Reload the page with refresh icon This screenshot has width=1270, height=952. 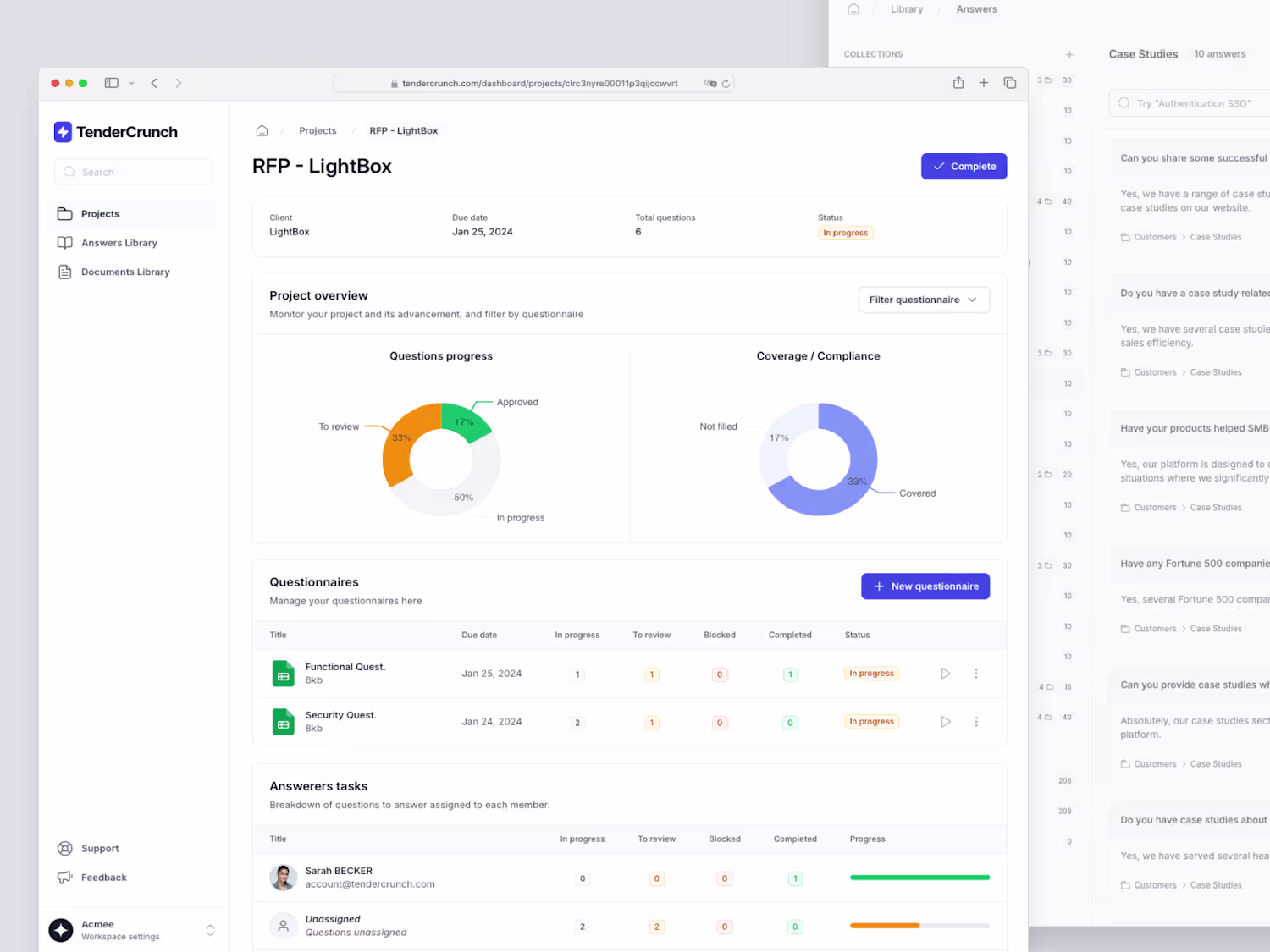point(726,83)
